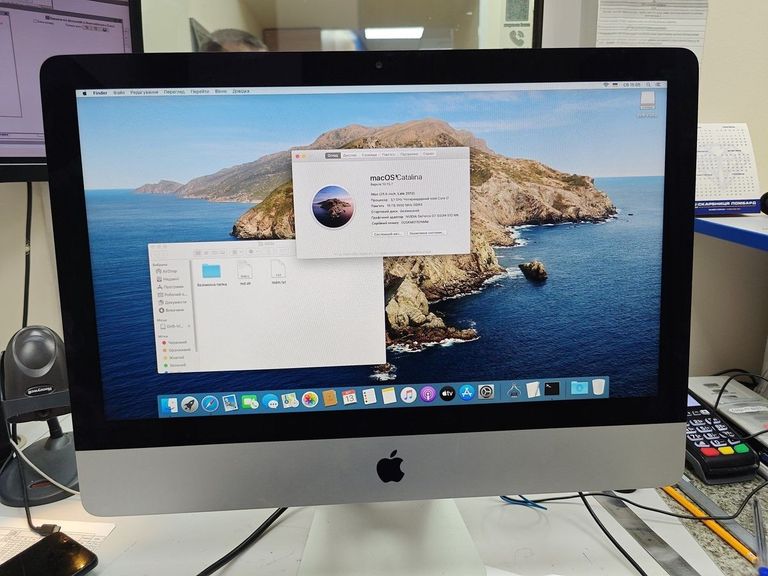768x576 pixels.
Task: Eject the disk in Finder sidebar
Action: tap(189, 326)
